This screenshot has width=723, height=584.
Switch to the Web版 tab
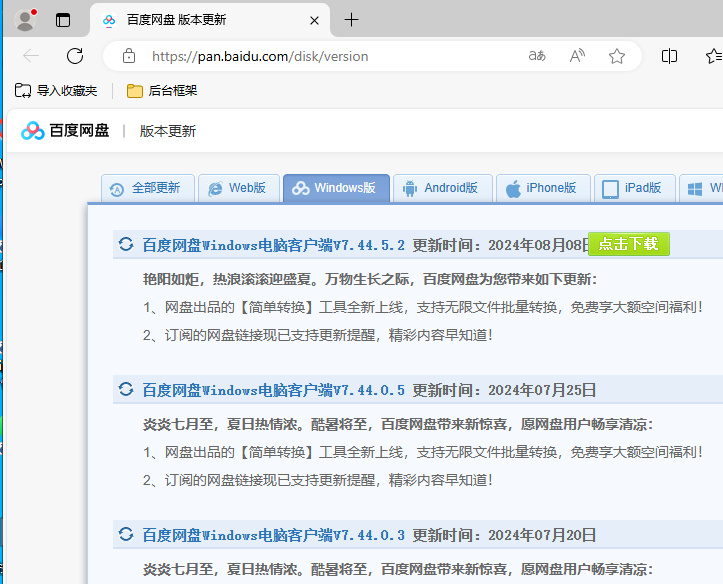tap(239, 188)
